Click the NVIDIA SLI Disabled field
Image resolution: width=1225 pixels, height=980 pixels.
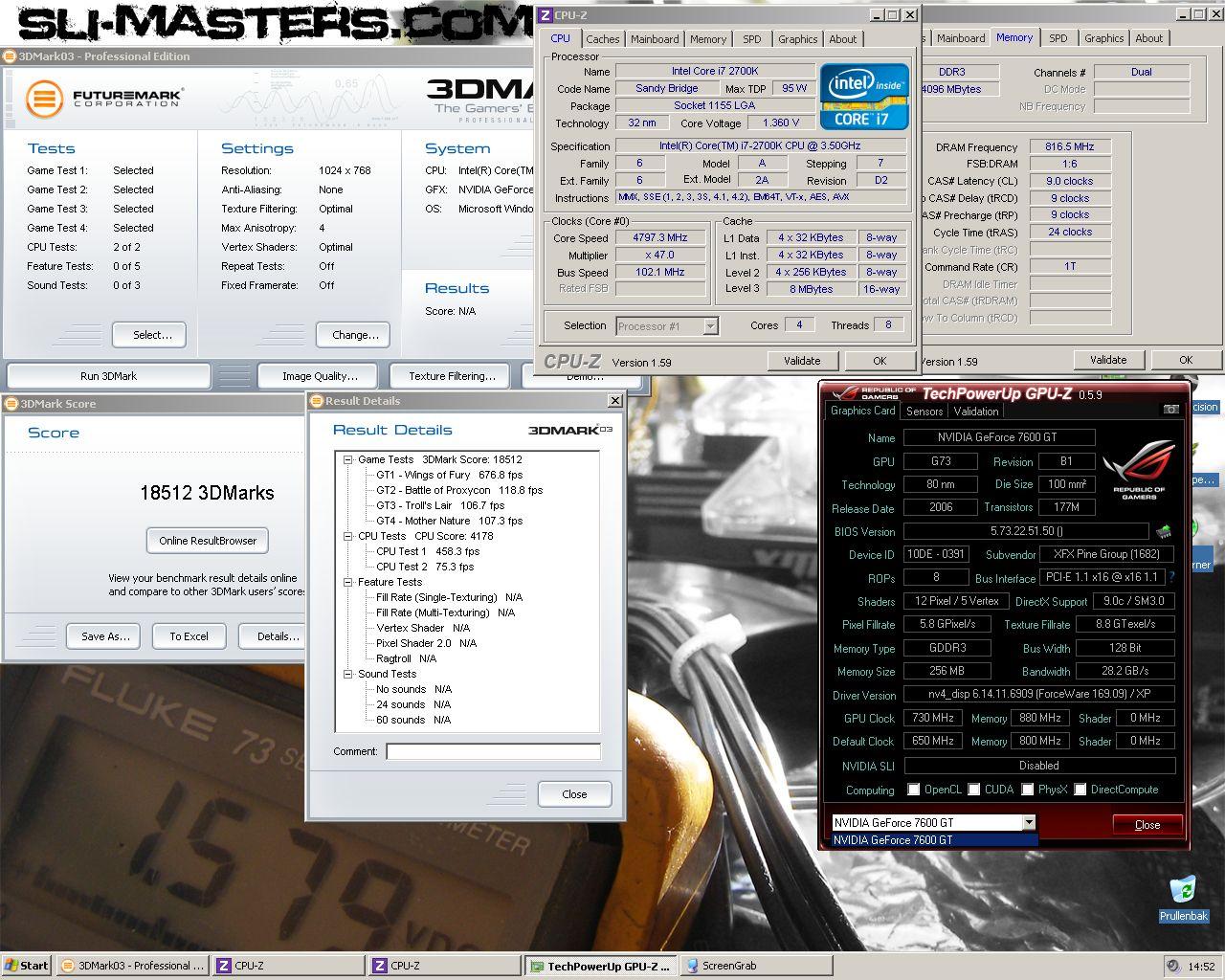[1039, 766]
